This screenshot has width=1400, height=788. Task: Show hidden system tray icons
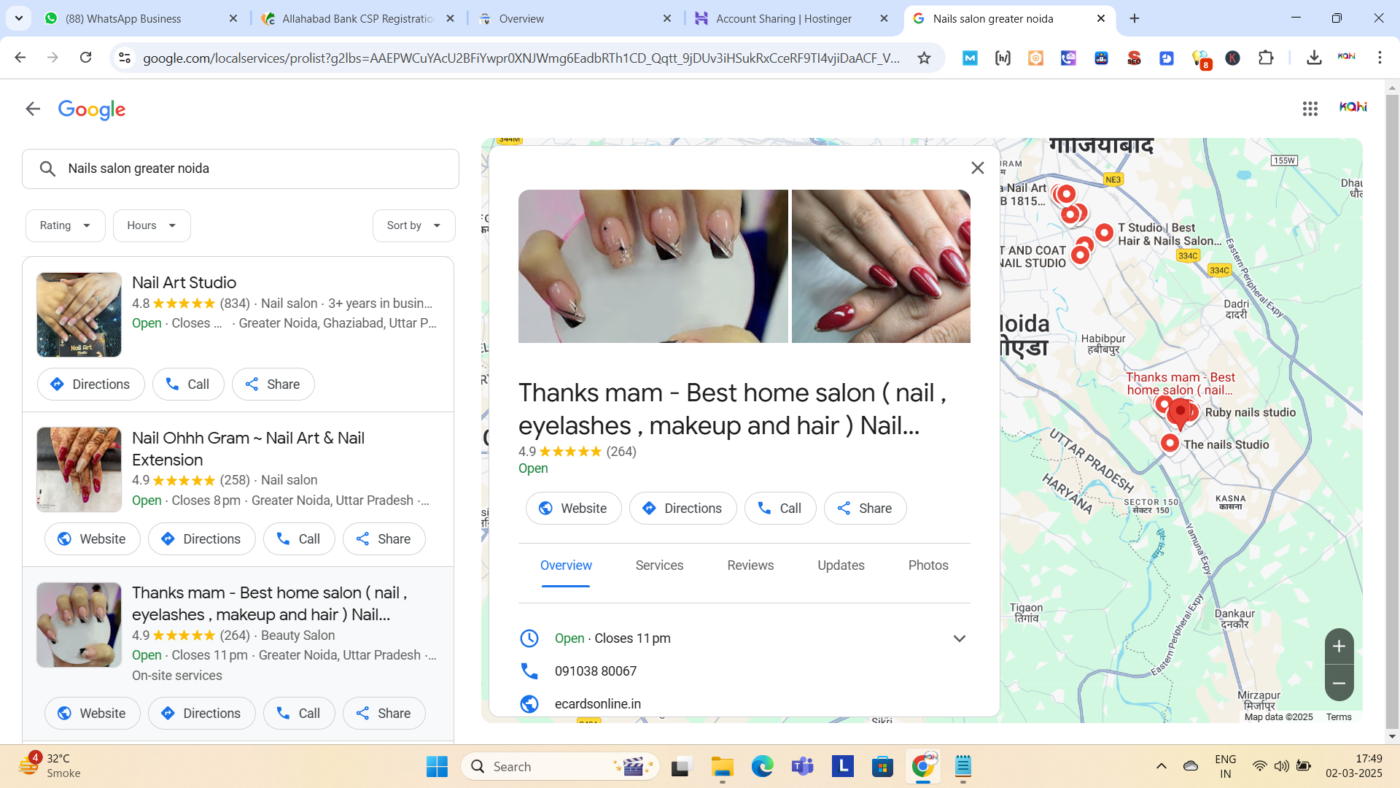(1161, 767)
